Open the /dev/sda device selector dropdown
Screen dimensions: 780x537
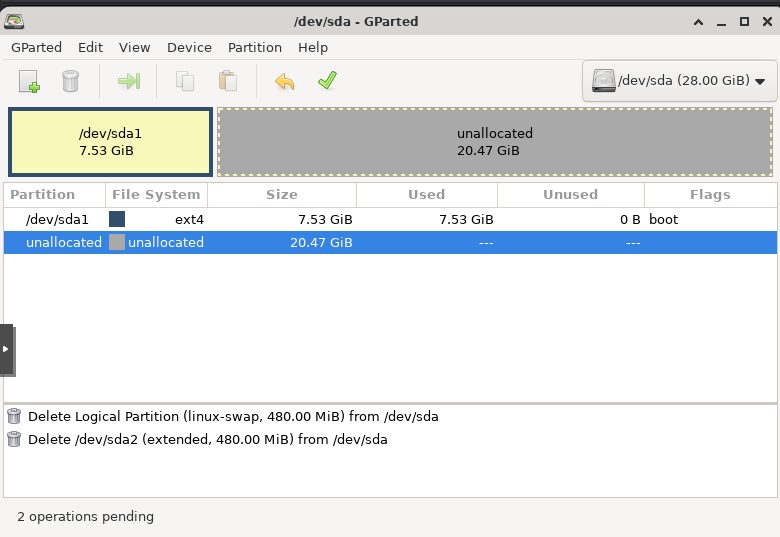click(x=680, y=81)
